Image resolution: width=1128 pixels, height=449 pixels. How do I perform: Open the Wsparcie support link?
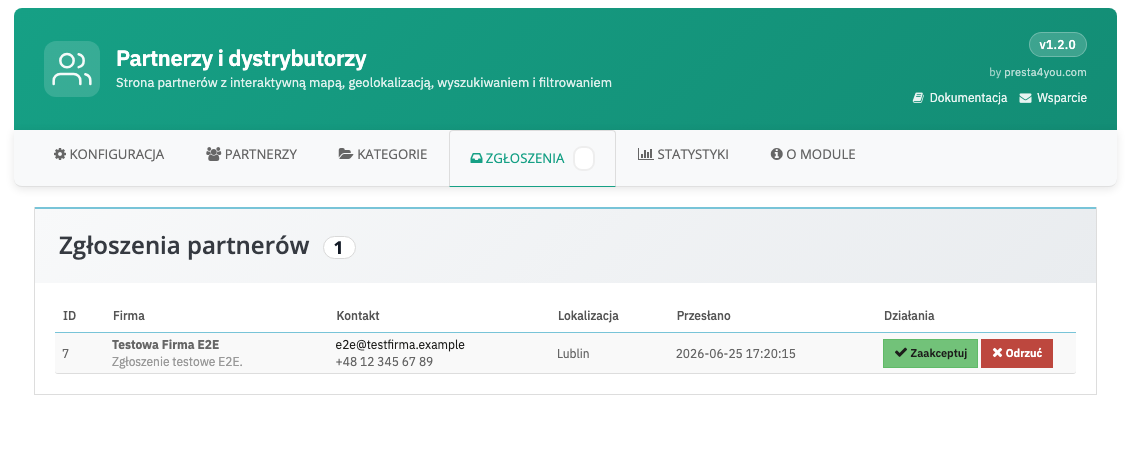click(x=1053, y=98)
